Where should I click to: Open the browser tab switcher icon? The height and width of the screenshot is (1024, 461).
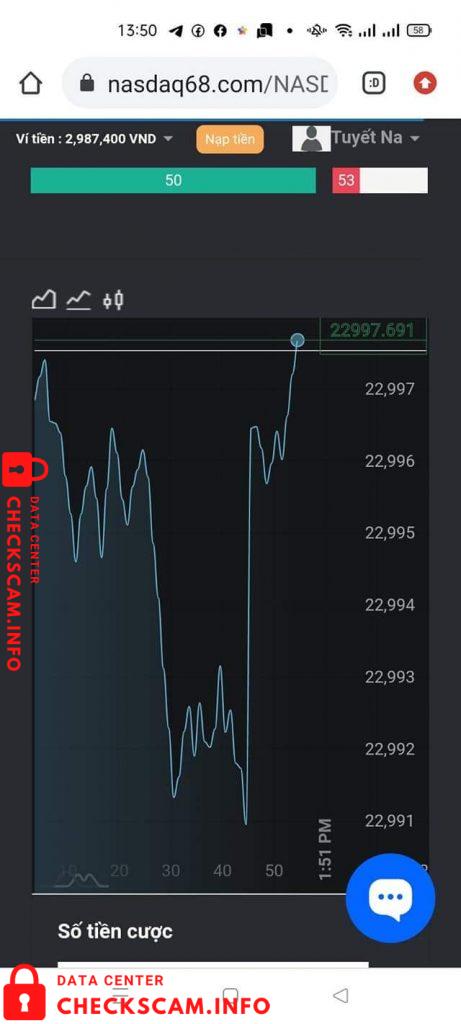pyautogui.click(x=374, y=83)
